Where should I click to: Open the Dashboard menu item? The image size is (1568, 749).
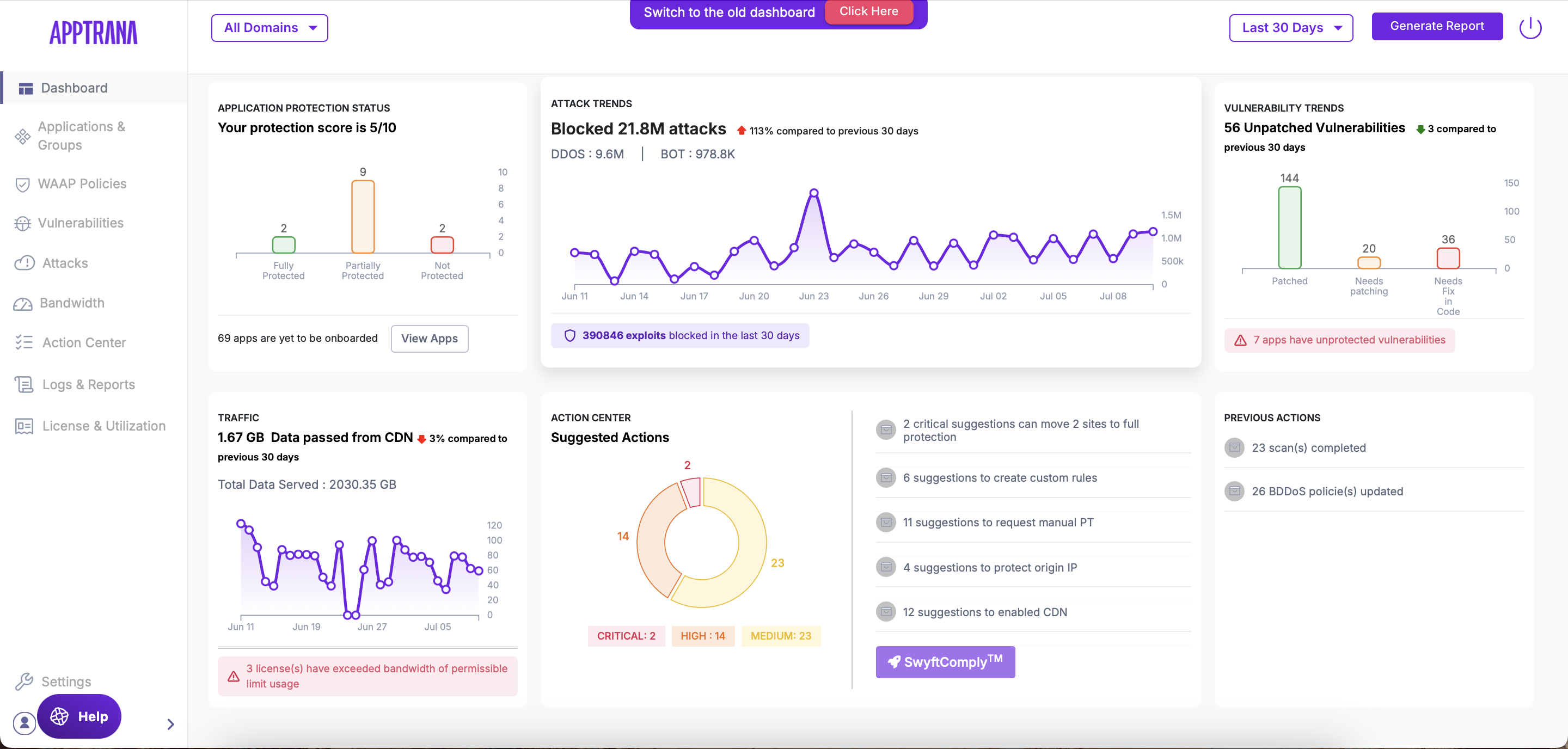click(x=74, y=88)
